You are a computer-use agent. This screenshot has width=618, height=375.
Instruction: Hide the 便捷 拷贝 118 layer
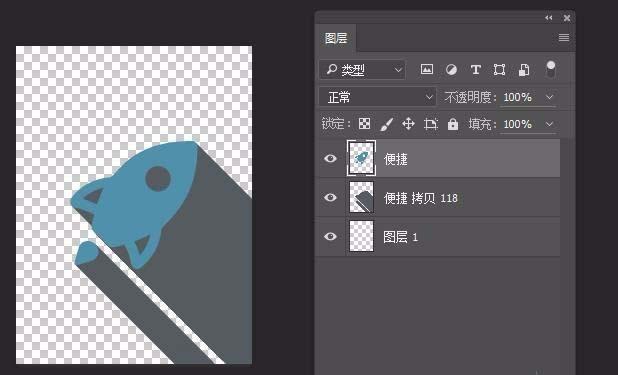(330, 197)
